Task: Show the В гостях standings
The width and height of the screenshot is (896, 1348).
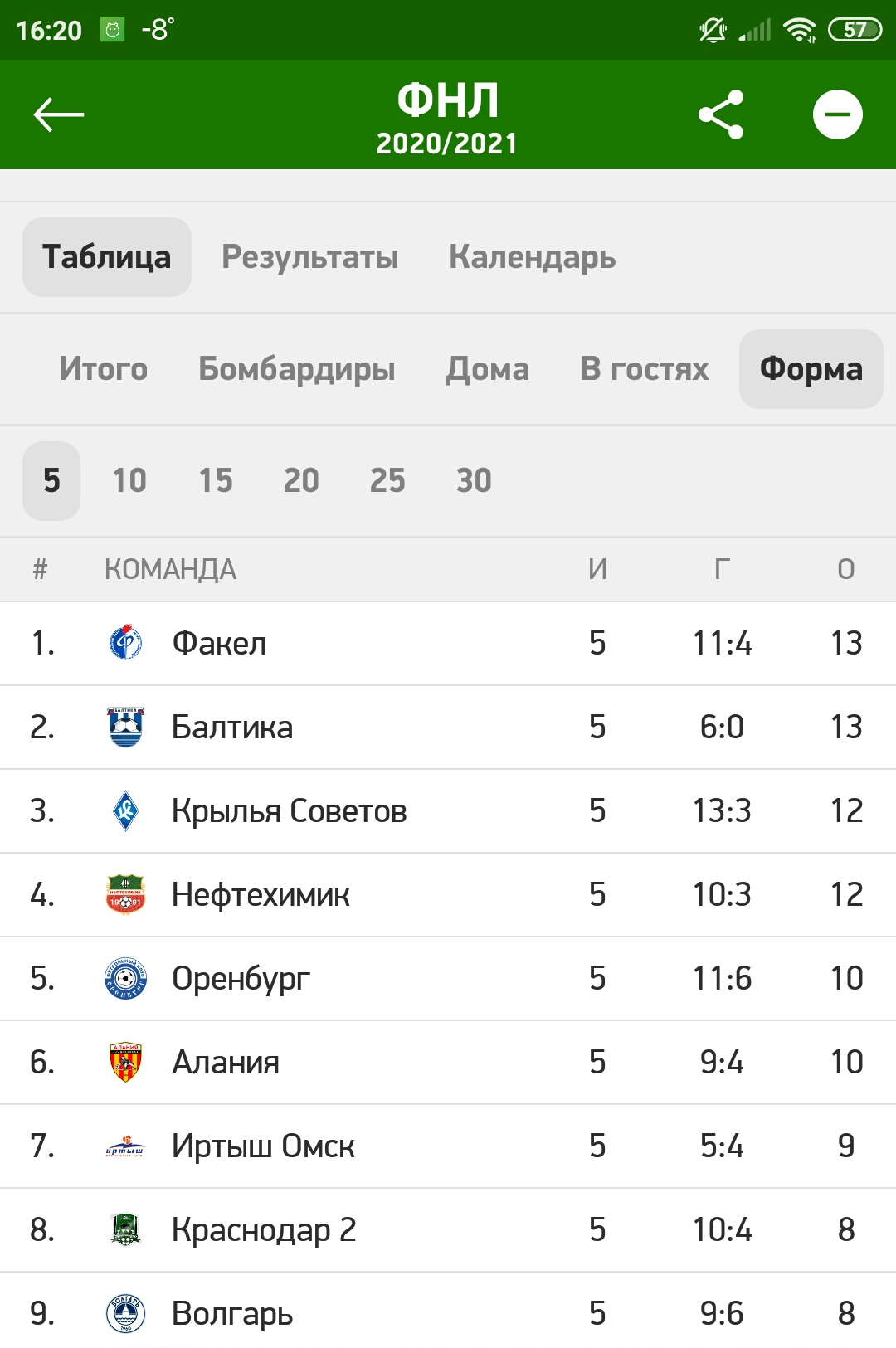Action: [x=644, y=369]
